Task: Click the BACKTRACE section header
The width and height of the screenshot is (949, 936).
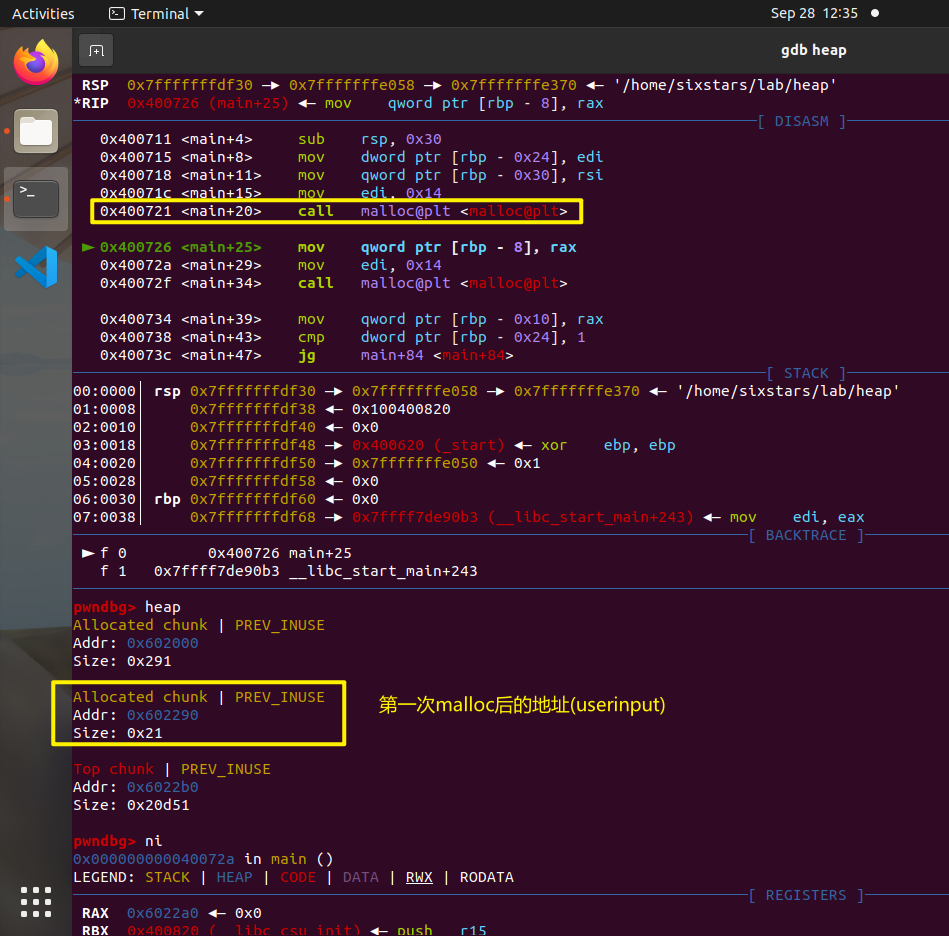Action: [806, 535]
